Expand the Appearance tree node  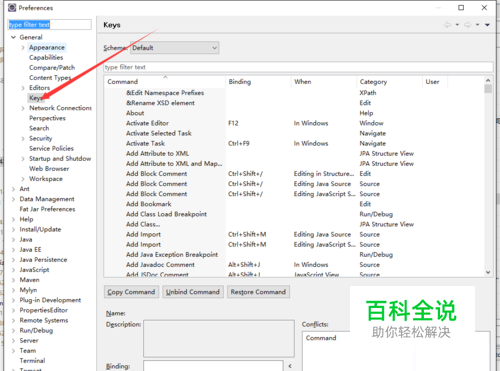[x=23, y=48]
